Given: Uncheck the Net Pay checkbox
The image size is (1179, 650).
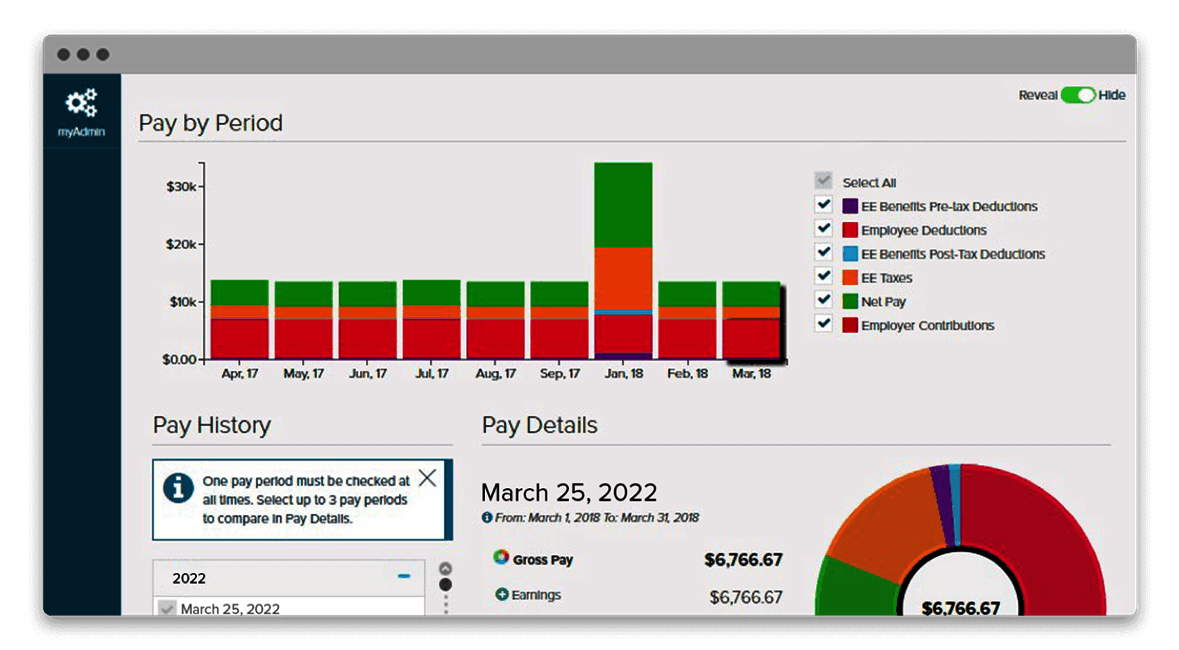Looking at the screenshot, I should 823,300.
